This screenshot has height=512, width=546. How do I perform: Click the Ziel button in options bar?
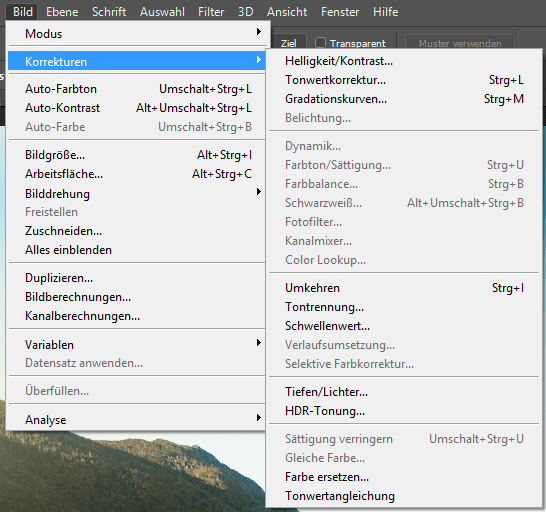pos(288,44)
